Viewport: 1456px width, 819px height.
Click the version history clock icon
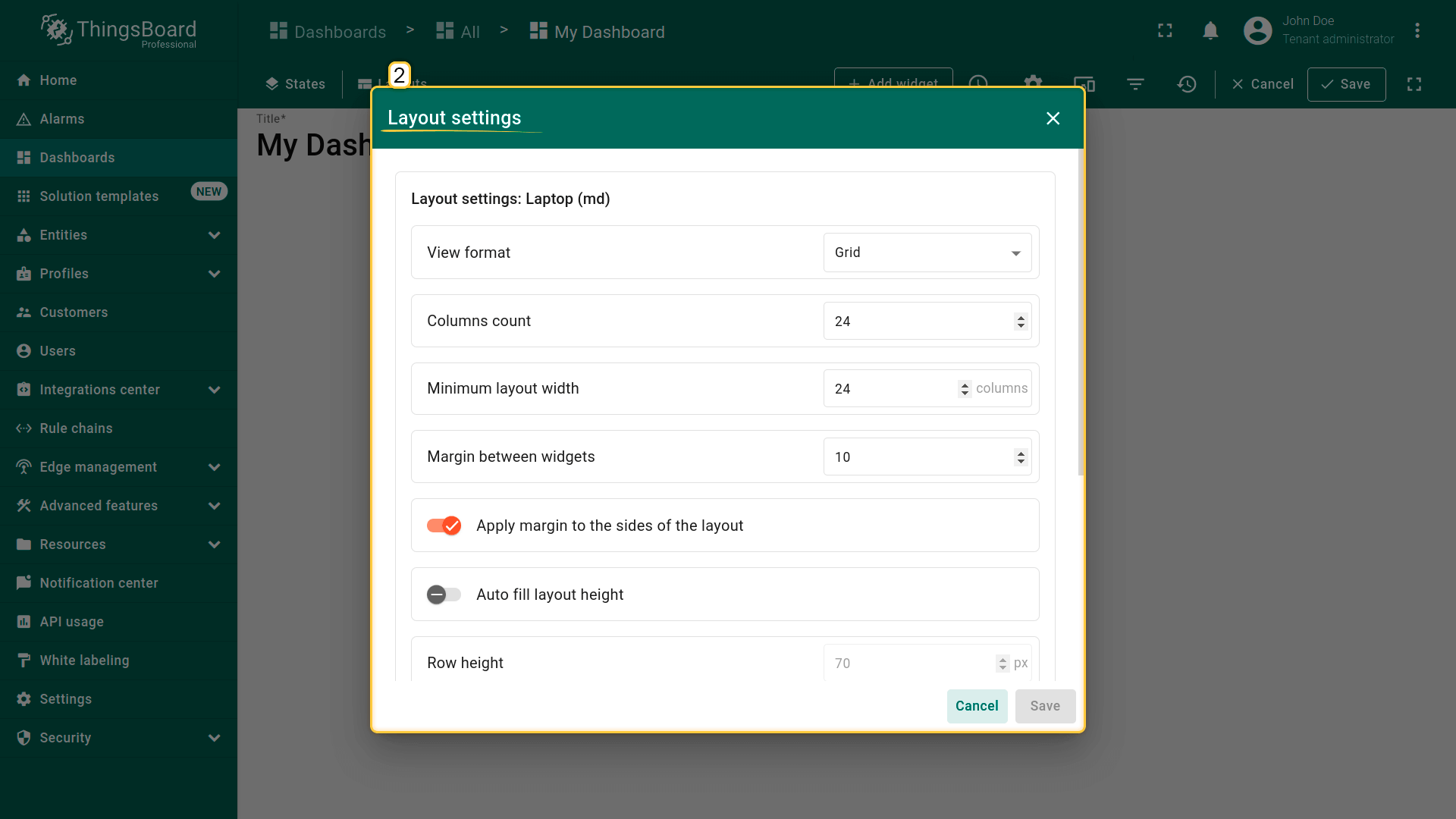click(1187, 84)
